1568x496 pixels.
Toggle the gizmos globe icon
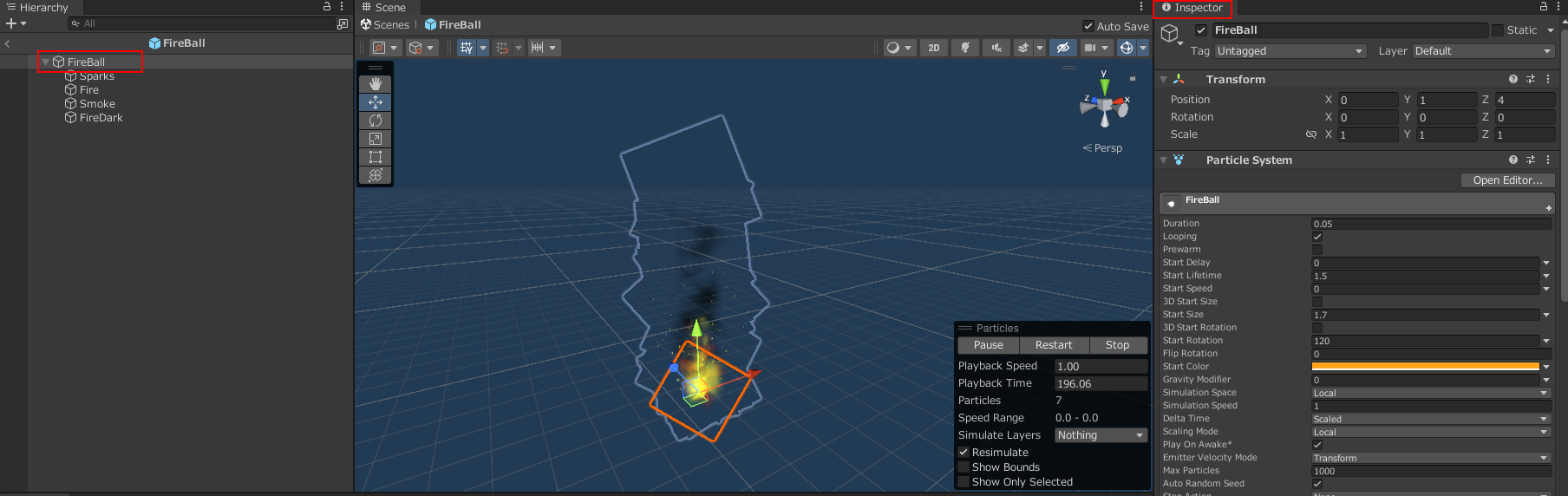coord(1126,48)
